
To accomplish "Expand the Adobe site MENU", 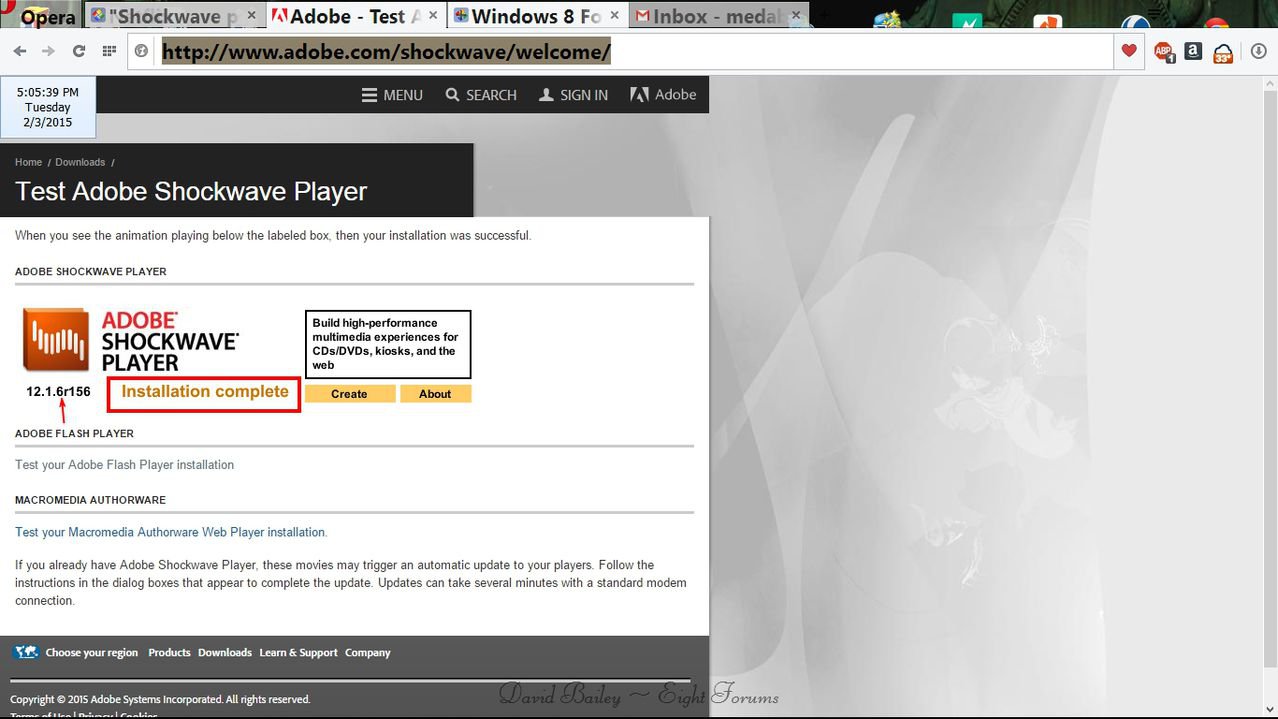I will (392, 95).
